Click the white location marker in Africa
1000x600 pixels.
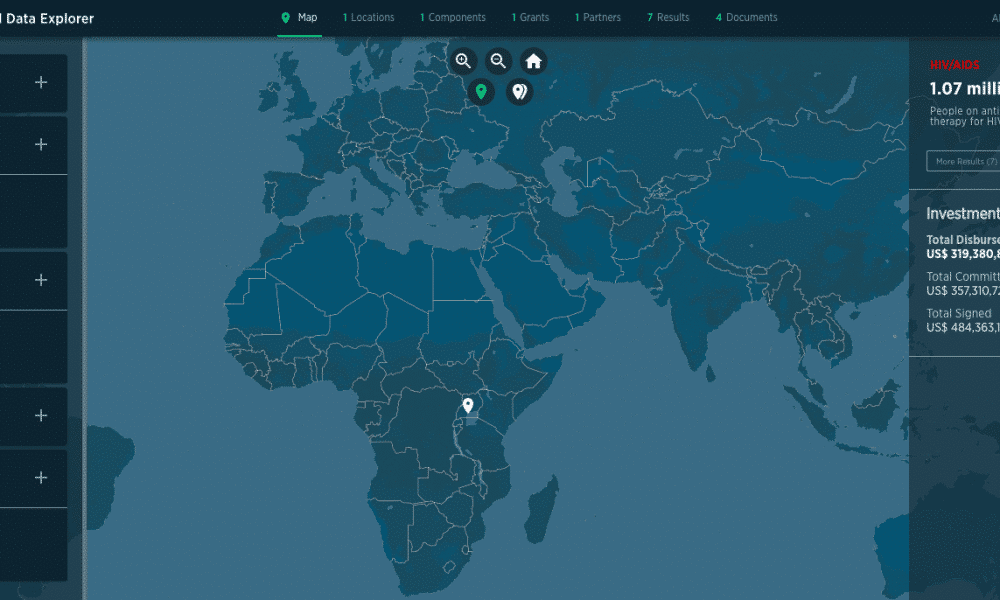click(x=467, y=406)
